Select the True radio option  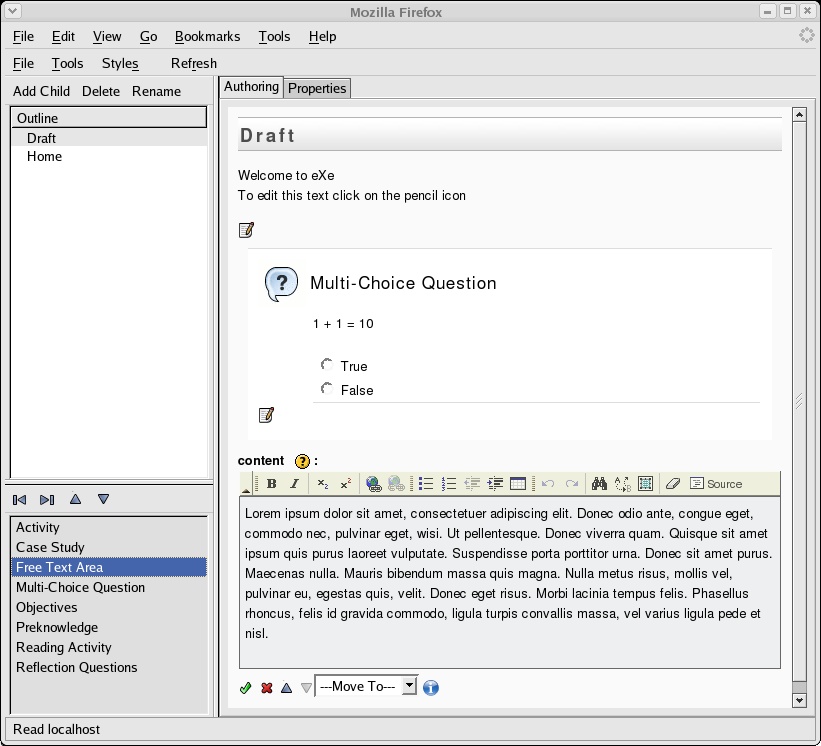point(327,364)
